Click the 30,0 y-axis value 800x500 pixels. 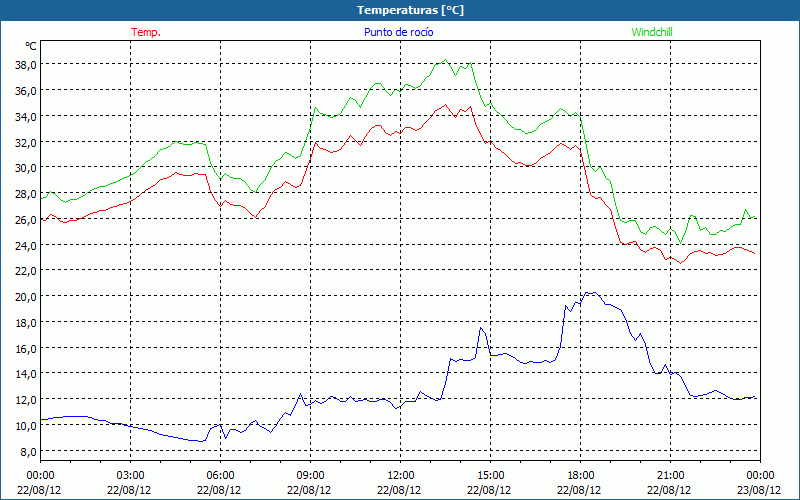click(26, 168)
